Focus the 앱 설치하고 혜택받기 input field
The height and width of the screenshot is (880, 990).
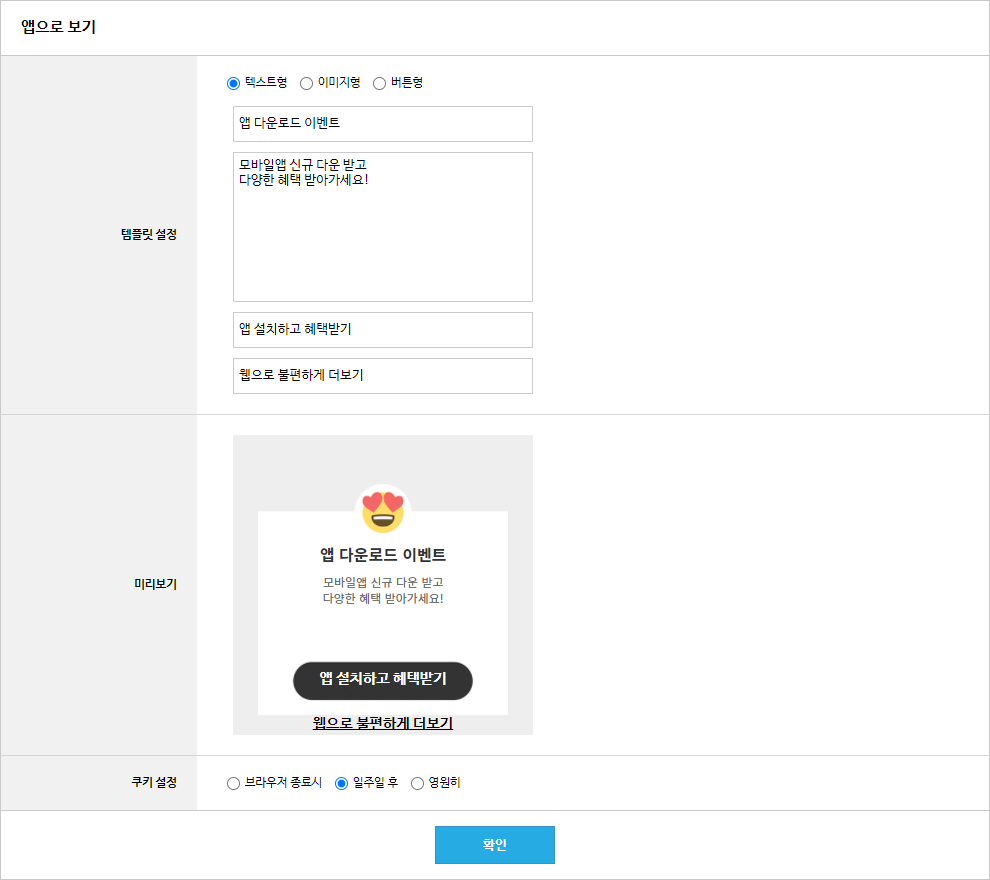[x=383, y=330]
